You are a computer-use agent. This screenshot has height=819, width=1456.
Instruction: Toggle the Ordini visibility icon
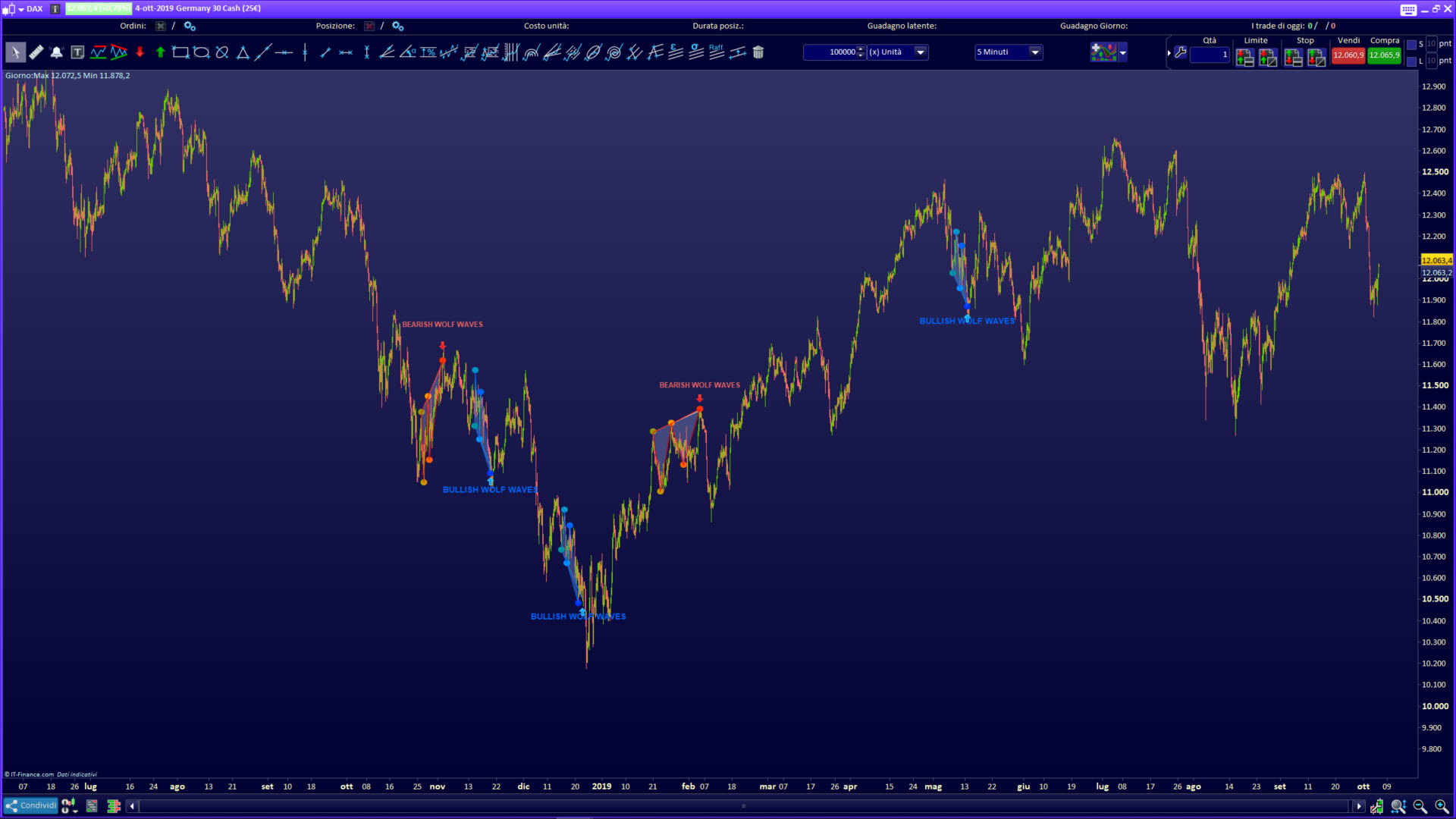(x=161, y=26)
